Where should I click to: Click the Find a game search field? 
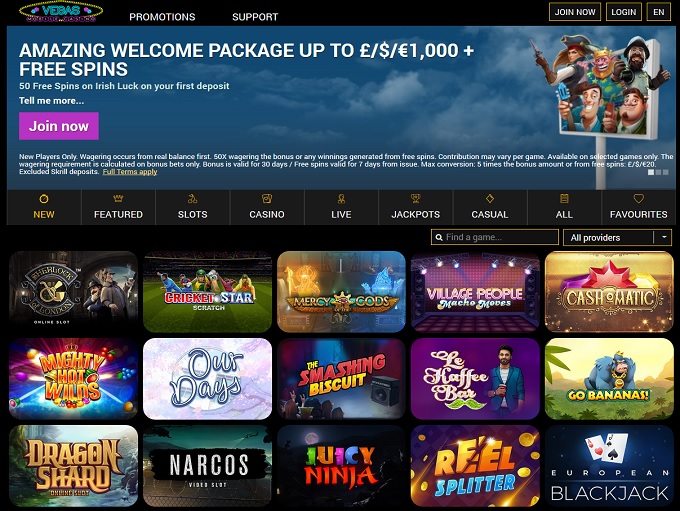coord(494,237)
